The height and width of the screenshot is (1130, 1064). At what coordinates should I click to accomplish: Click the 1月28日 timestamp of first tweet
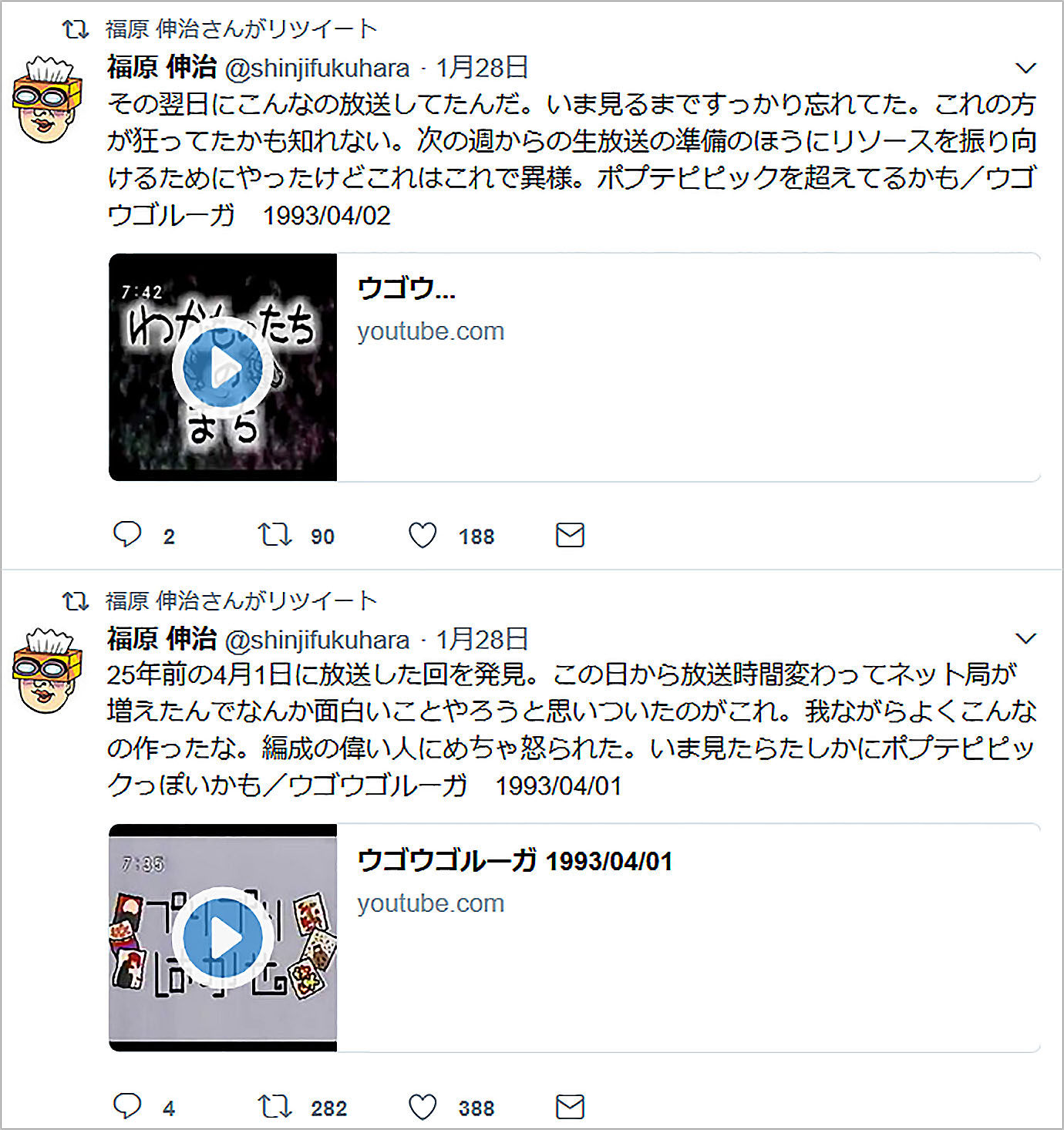(x=482, y=68)
